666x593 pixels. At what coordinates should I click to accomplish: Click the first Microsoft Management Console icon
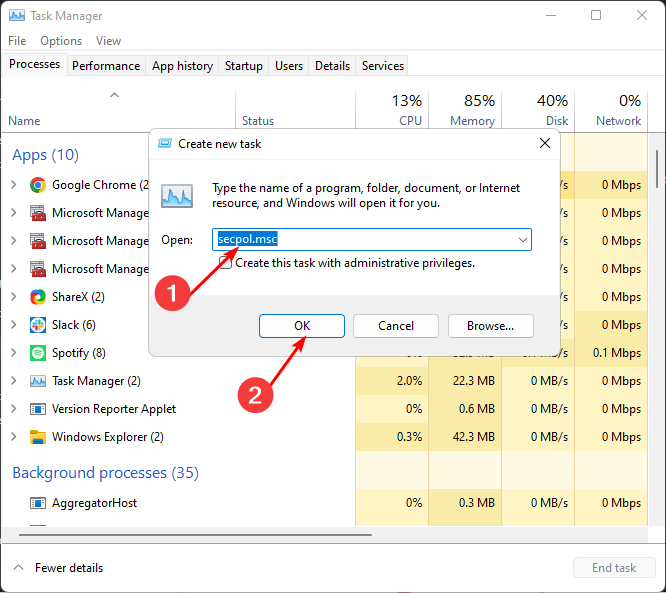38,213
